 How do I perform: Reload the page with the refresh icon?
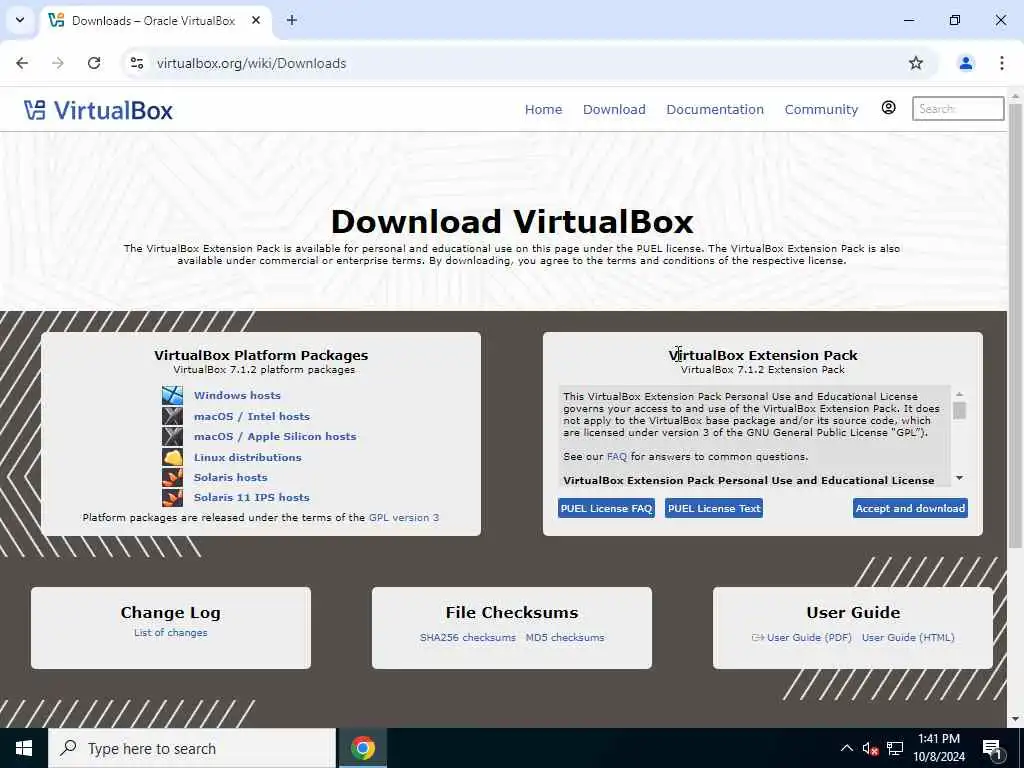click(94, 63)
